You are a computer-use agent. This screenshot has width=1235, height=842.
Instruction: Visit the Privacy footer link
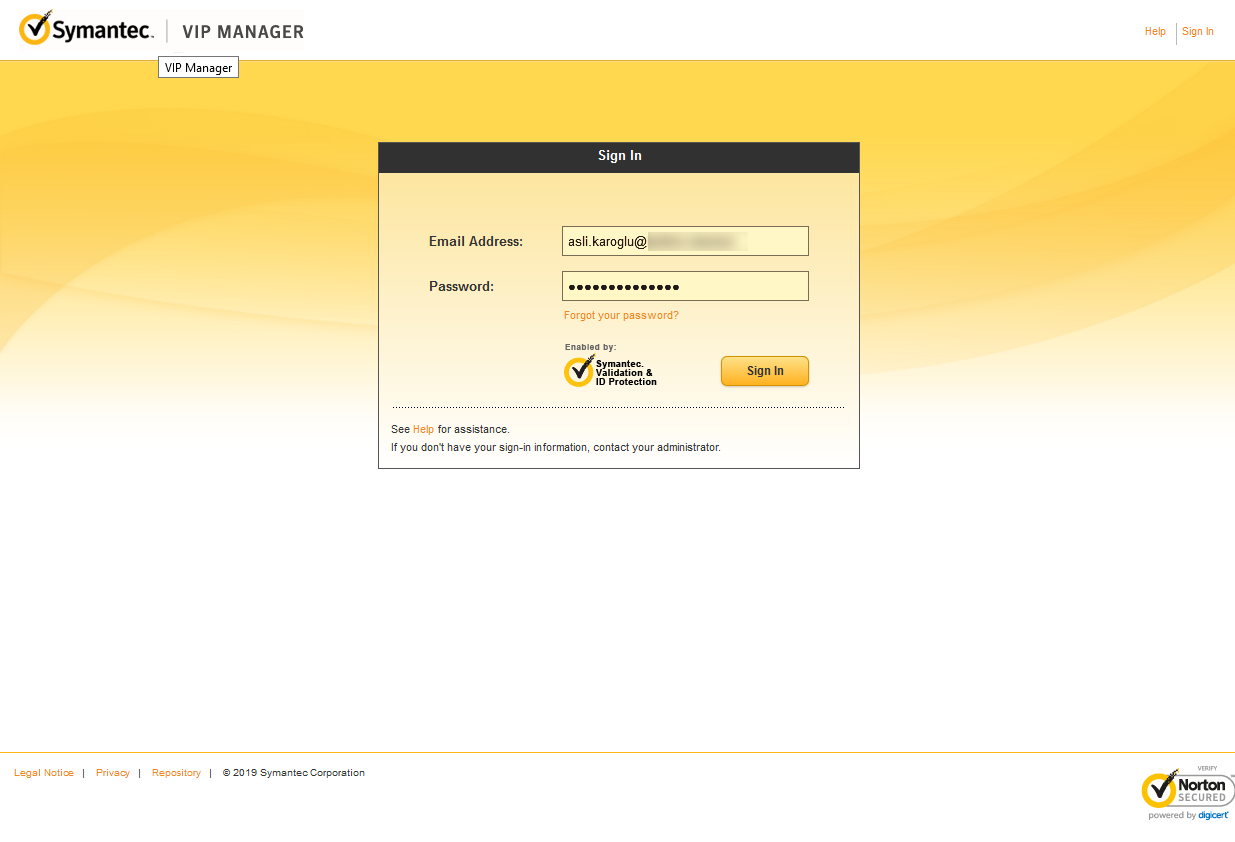(x=113, y=773)
